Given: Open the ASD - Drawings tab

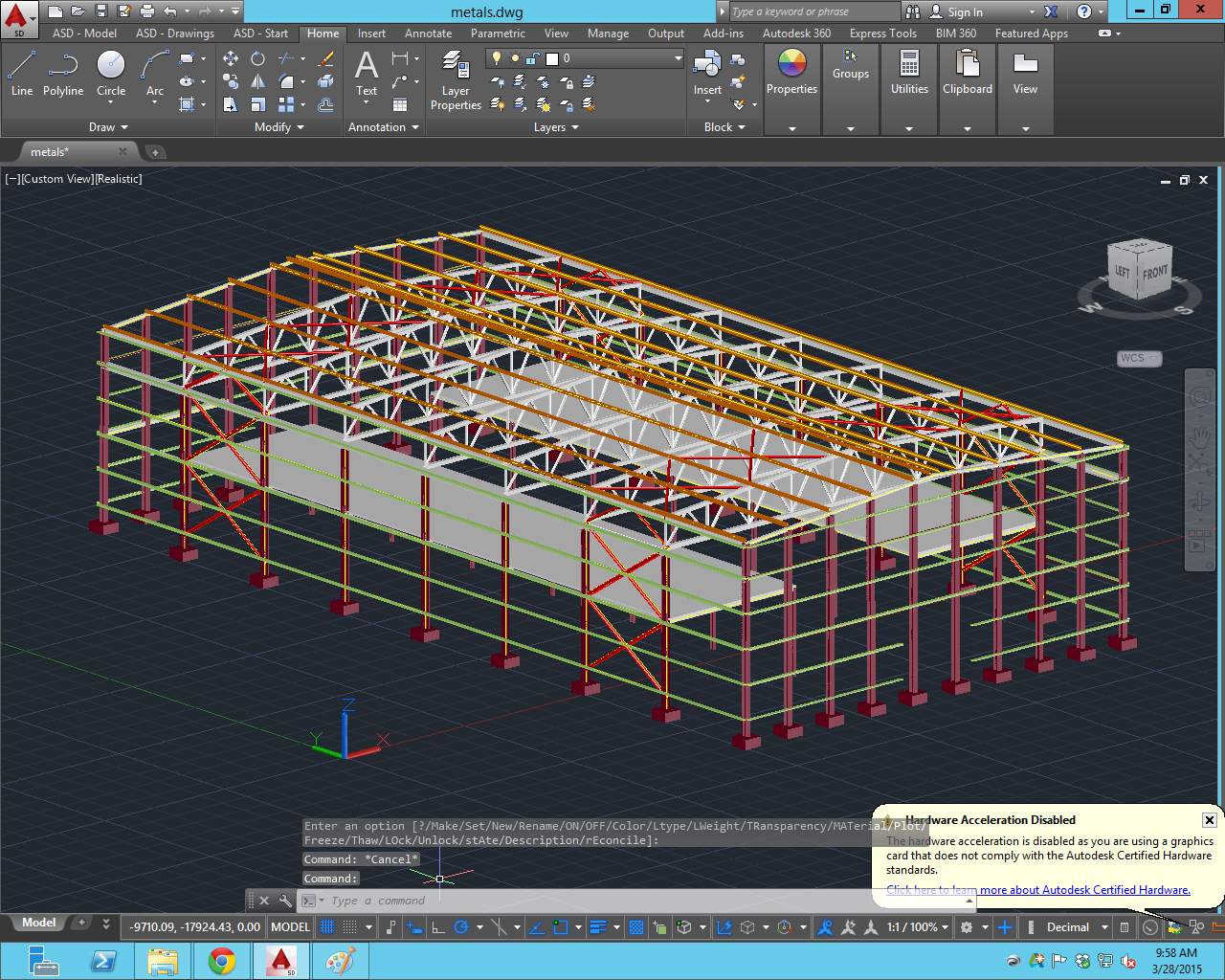Looking at the screenshot, I should tap(174, 33).
